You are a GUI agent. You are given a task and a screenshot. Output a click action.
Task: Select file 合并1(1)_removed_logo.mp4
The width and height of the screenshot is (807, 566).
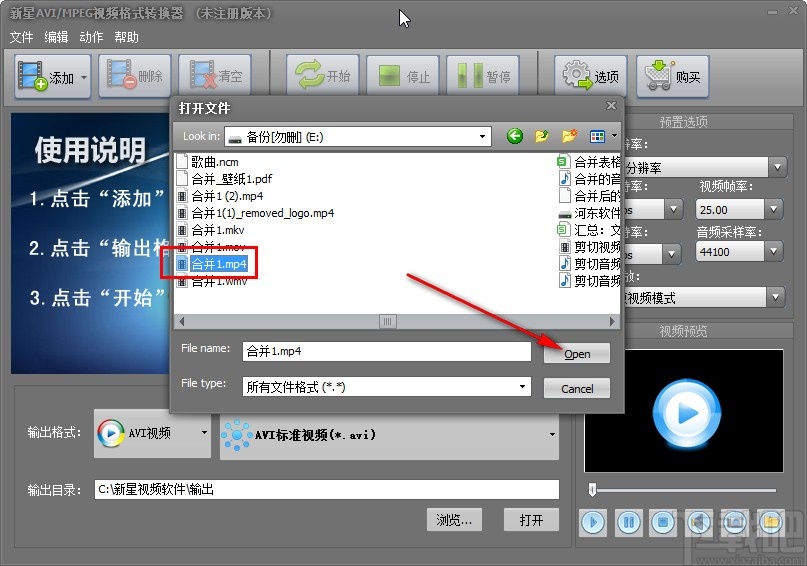[x=262, y=213]
